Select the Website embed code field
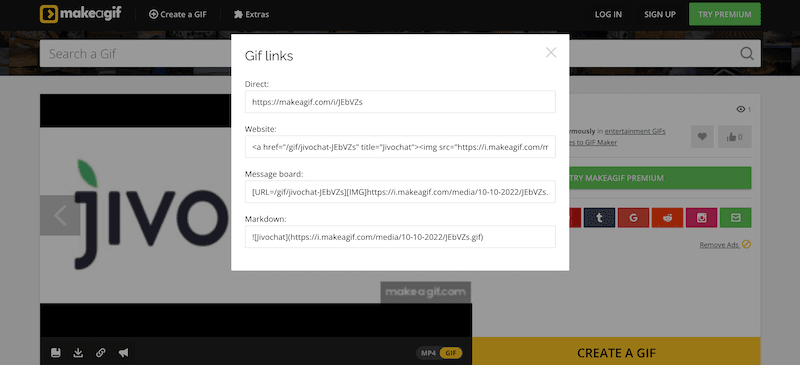 coord(400,147)
